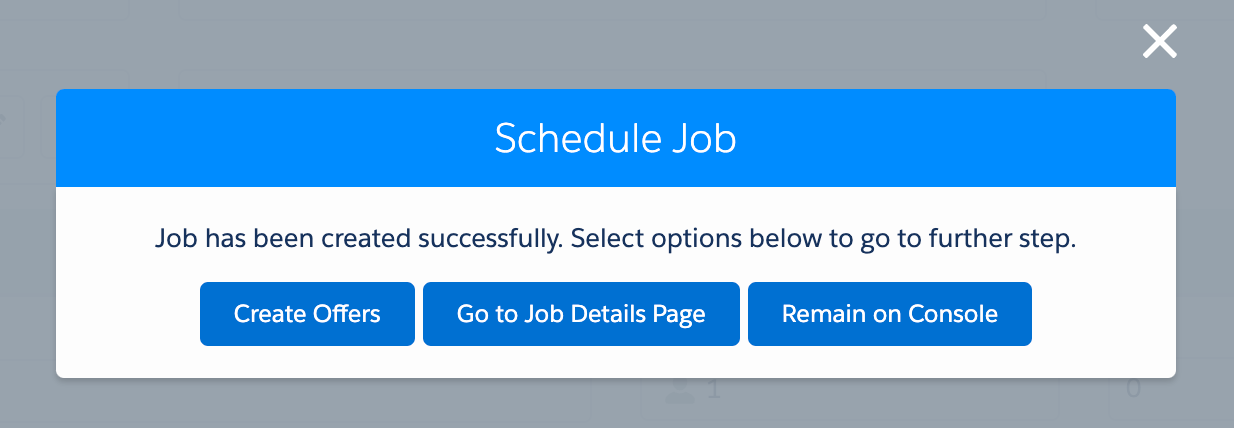Click the "Schedule Job" title text
The width and height of the screenshot is (1234, 428).
tap(615, 139)
